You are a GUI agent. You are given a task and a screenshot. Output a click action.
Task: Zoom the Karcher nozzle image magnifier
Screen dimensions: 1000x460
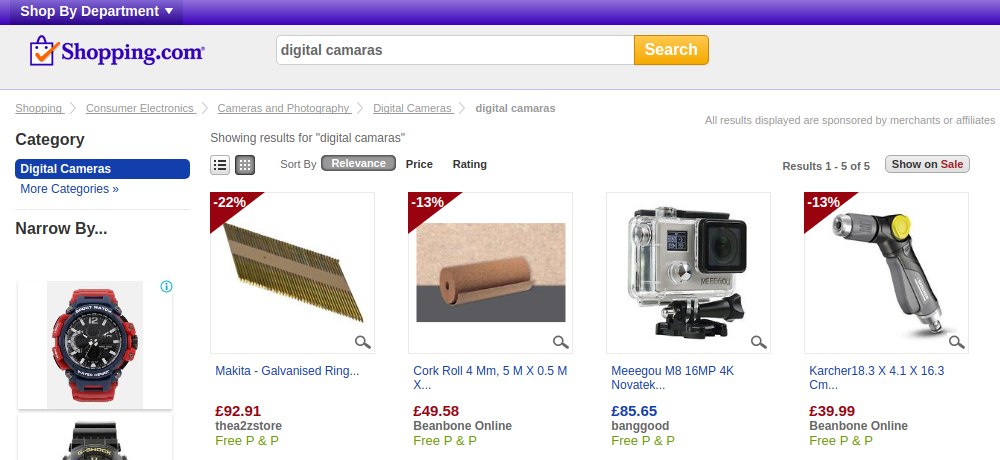tap(957, 342)
